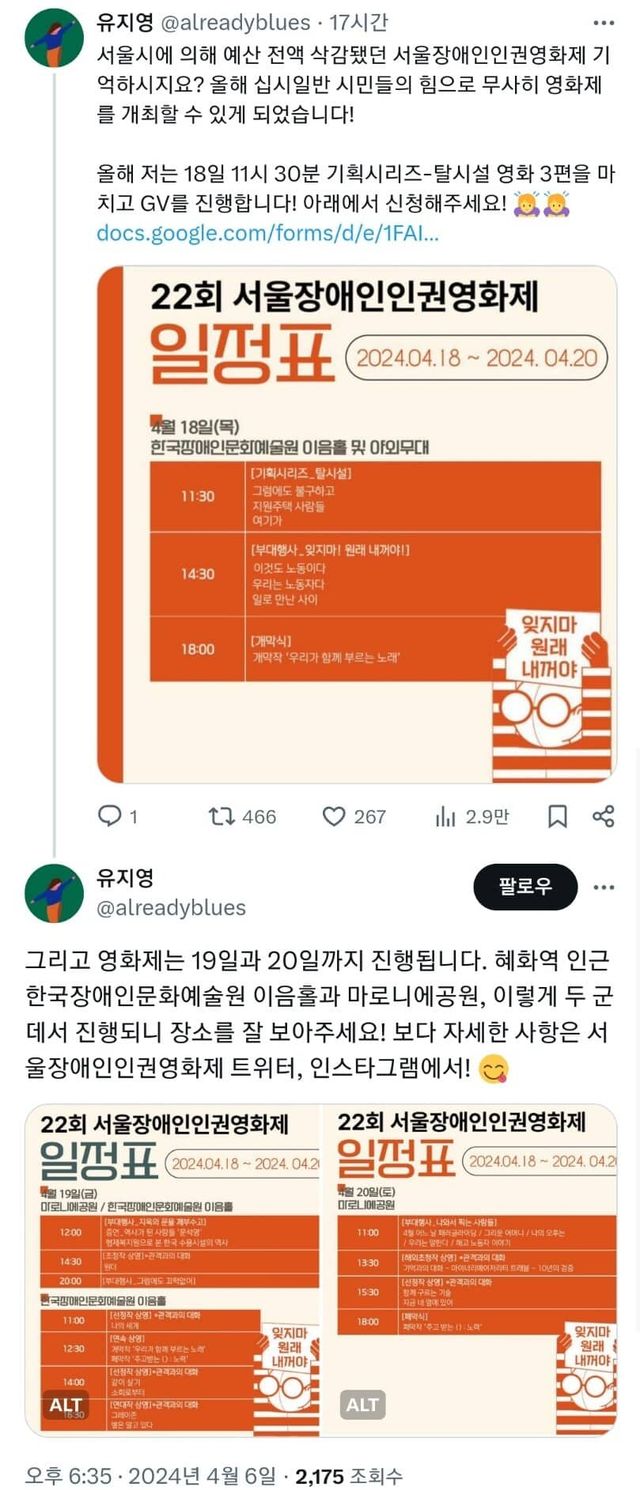Open the 4월 20일 schedule image on the right

(x=470, y=1269)
